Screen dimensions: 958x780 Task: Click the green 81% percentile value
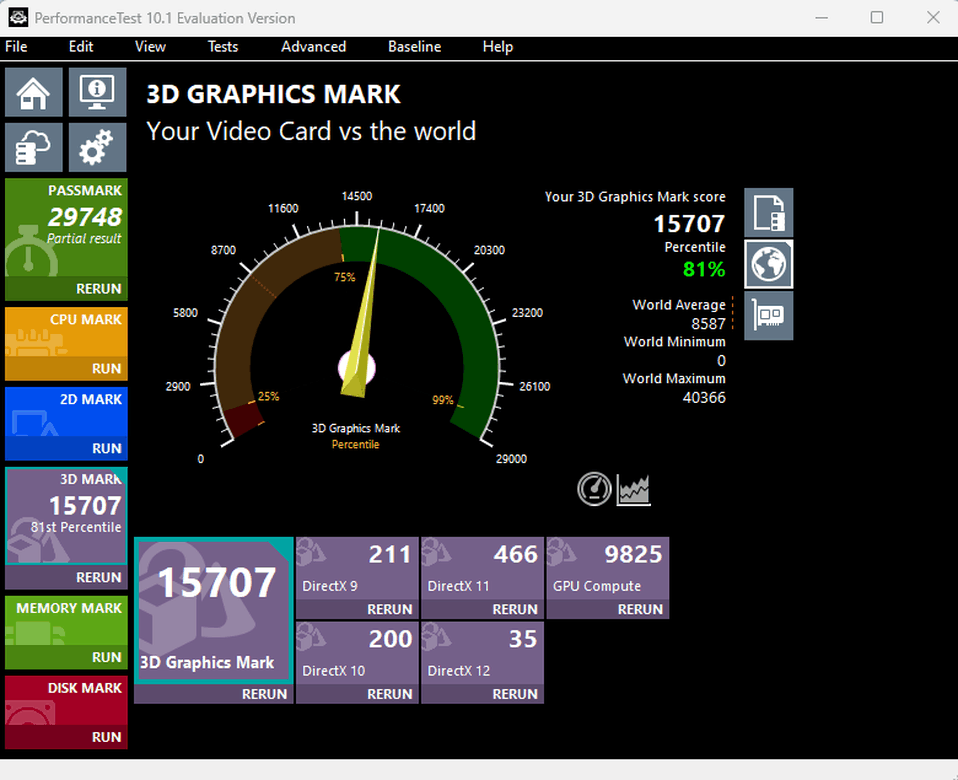704,269
